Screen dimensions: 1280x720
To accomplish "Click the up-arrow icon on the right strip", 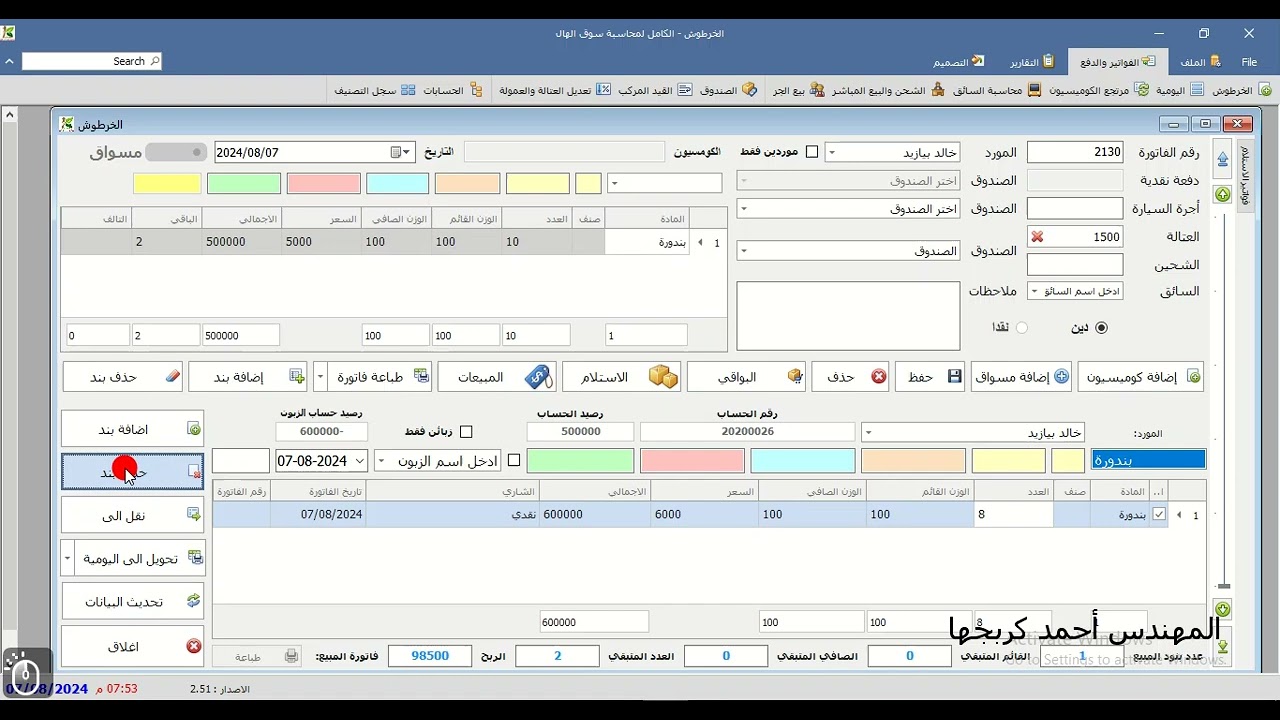I will coord(1222,159).
